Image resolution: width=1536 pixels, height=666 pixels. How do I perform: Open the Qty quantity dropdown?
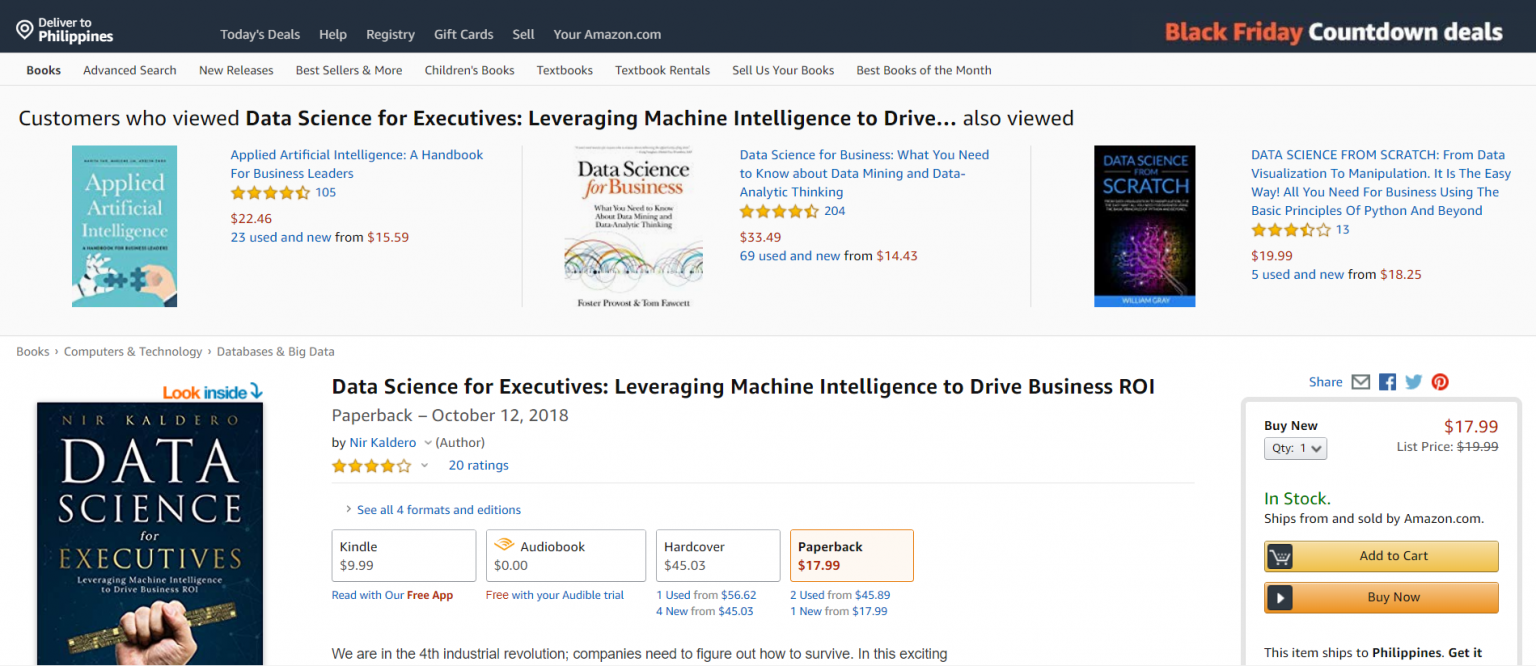tap(1295, 449)
